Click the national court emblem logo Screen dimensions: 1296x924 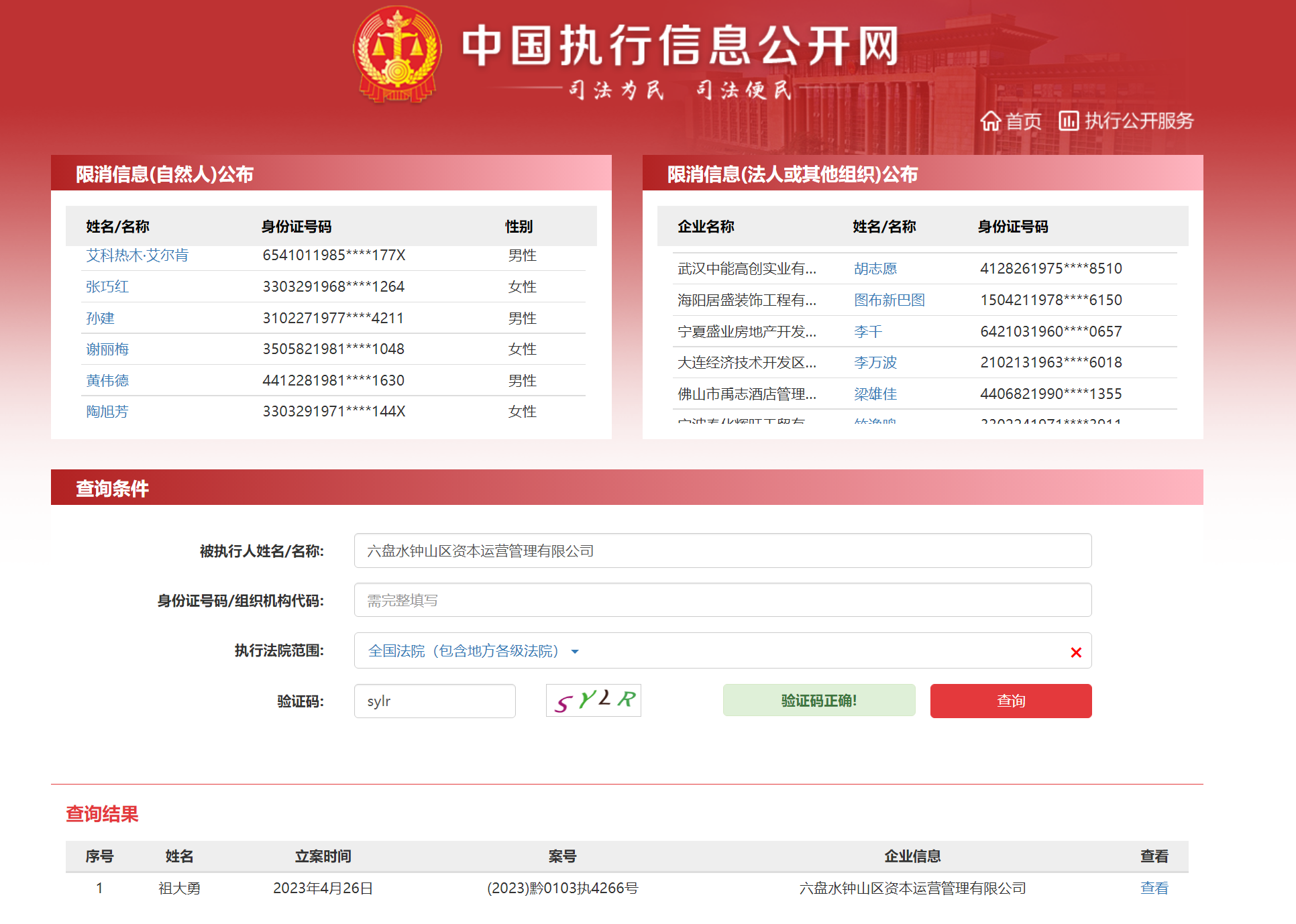click(x=397, y=54)
